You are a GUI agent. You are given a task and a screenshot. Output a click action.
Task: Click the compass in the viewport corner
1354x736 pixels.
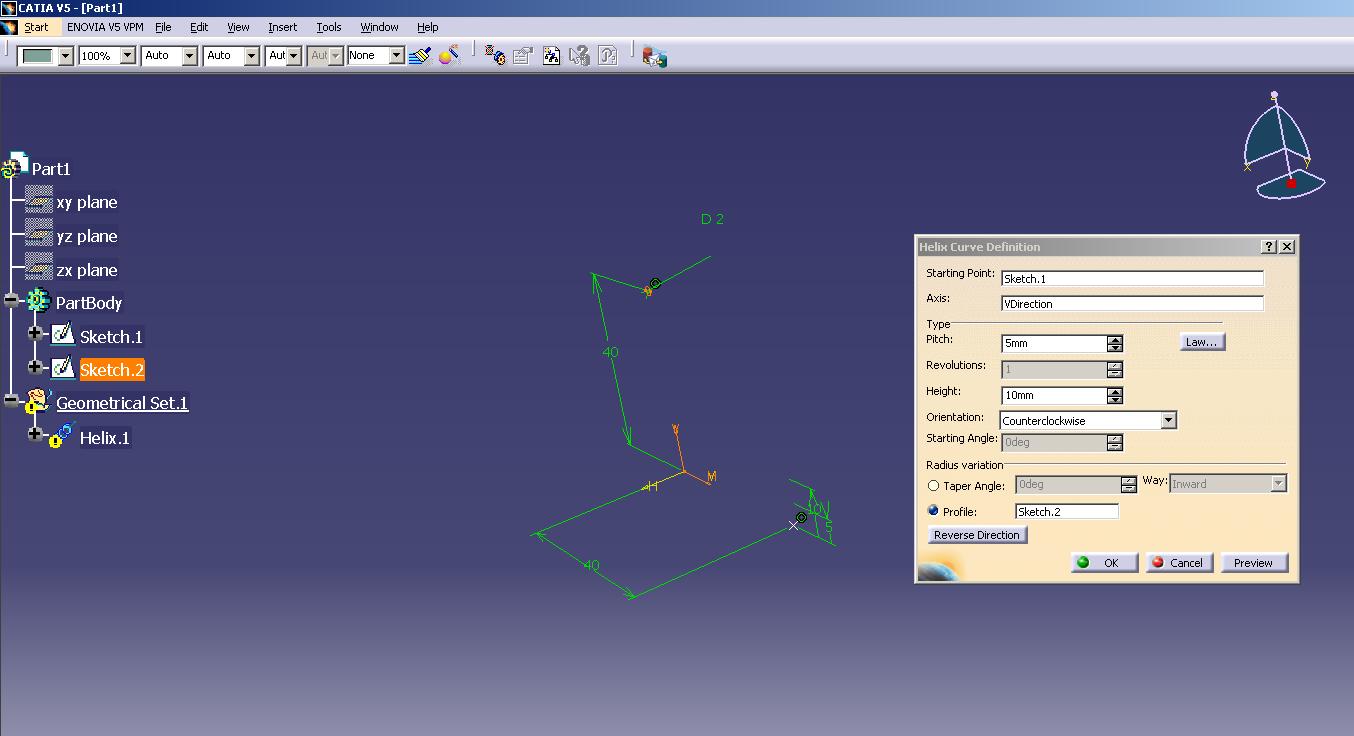coord(1284,148)
